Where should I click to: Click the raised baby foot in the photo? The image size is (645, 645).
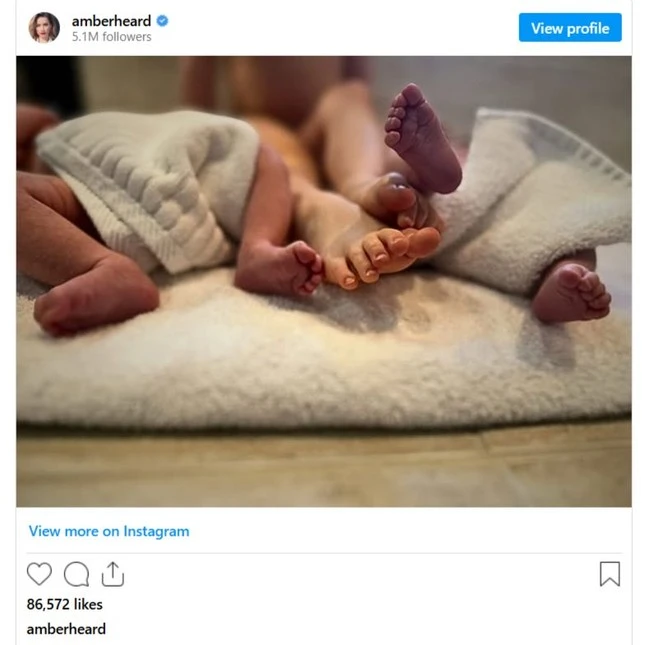[x=422, y=140]
